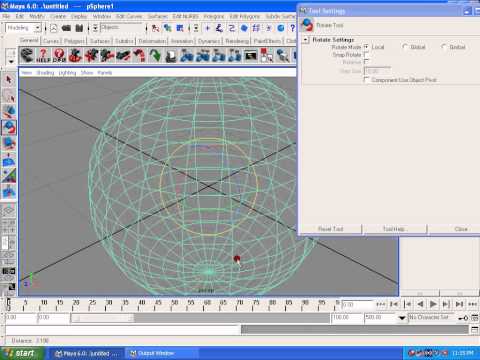Click Maya 6.0 taskbar item

[87, 353]
